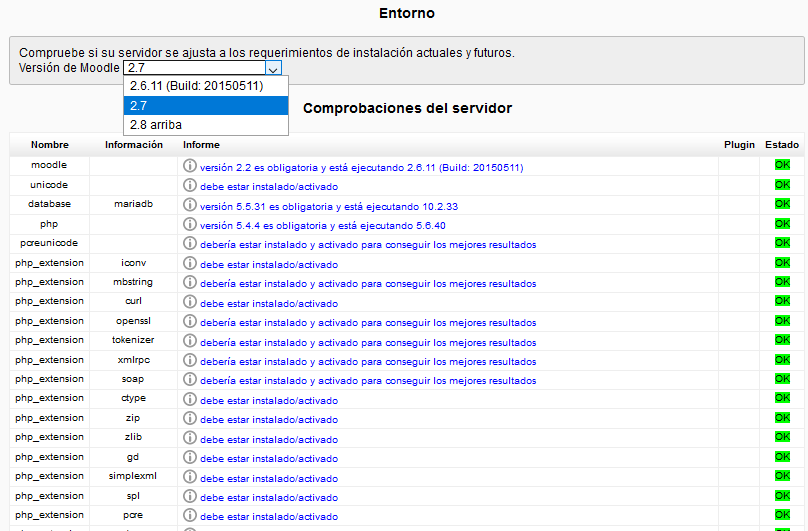Open simplexml debe estar instalado/activado link
Viewport: 808px width, 531px height.
coord(269,479)
